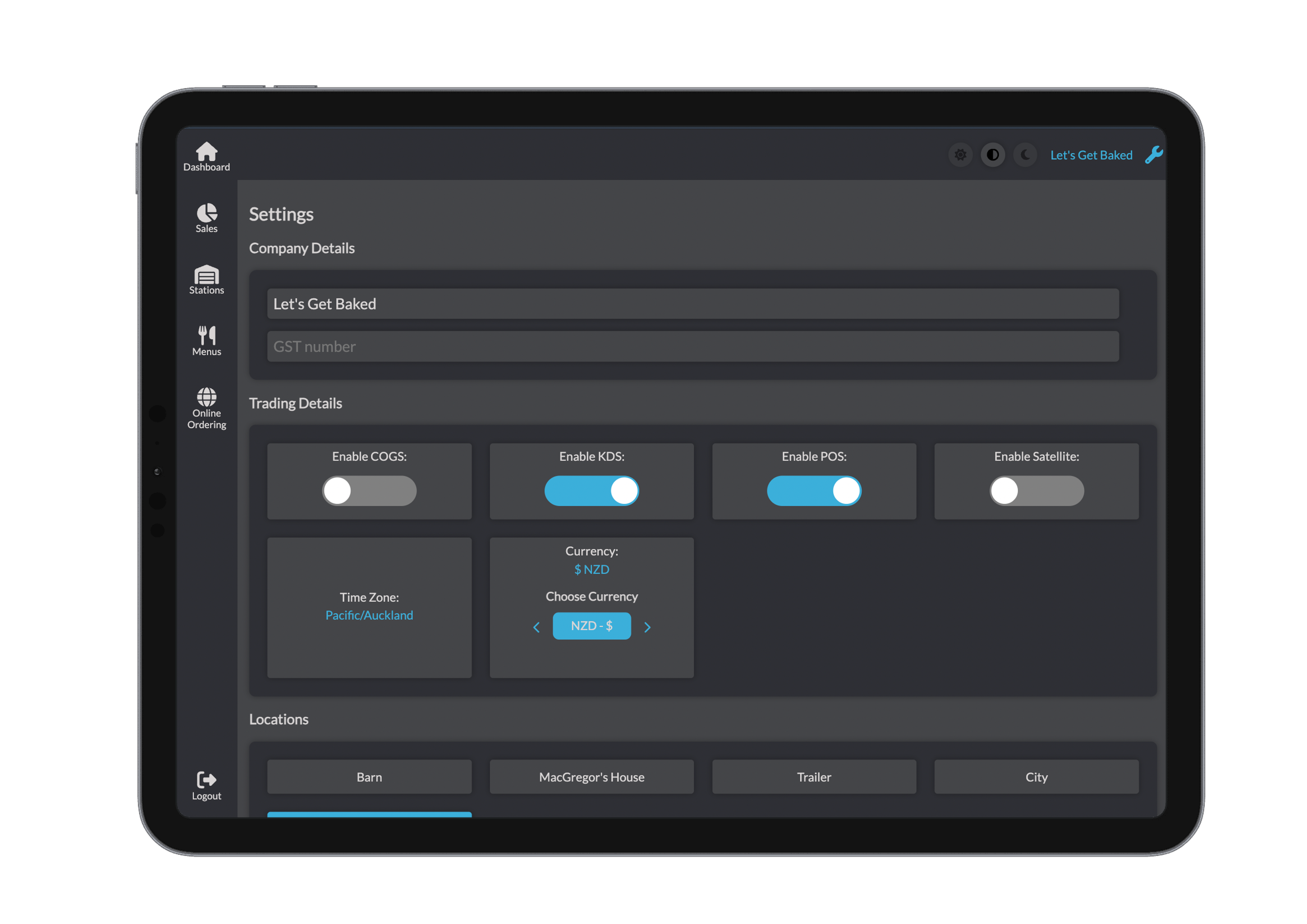Open the settings gear in the top bar
The image size is (1307, 924).
click(961, 154)
